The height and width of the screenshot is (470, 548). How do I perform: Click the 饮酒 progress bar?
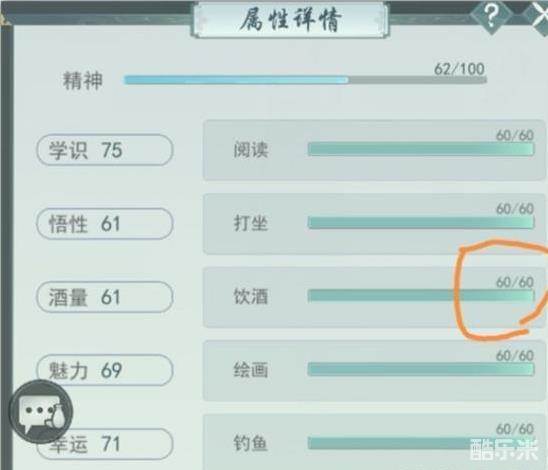421,296
